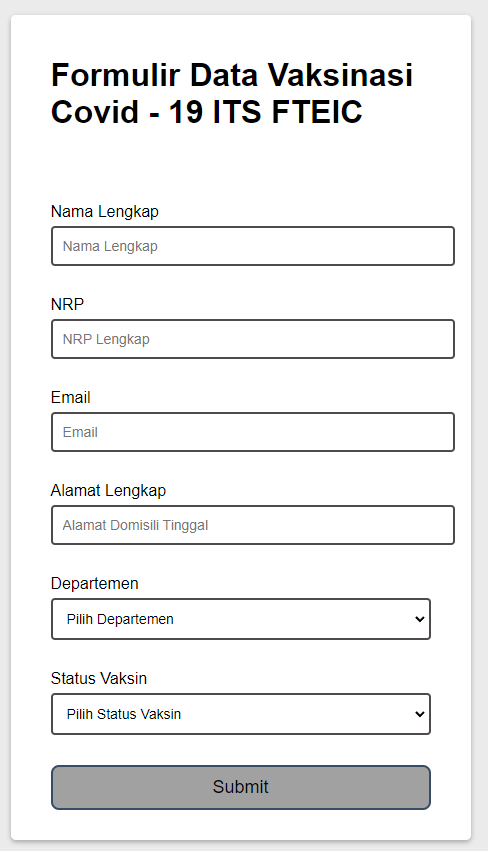
Task: Focus the Nama Lengkap text field
Action: click(253, 246)
